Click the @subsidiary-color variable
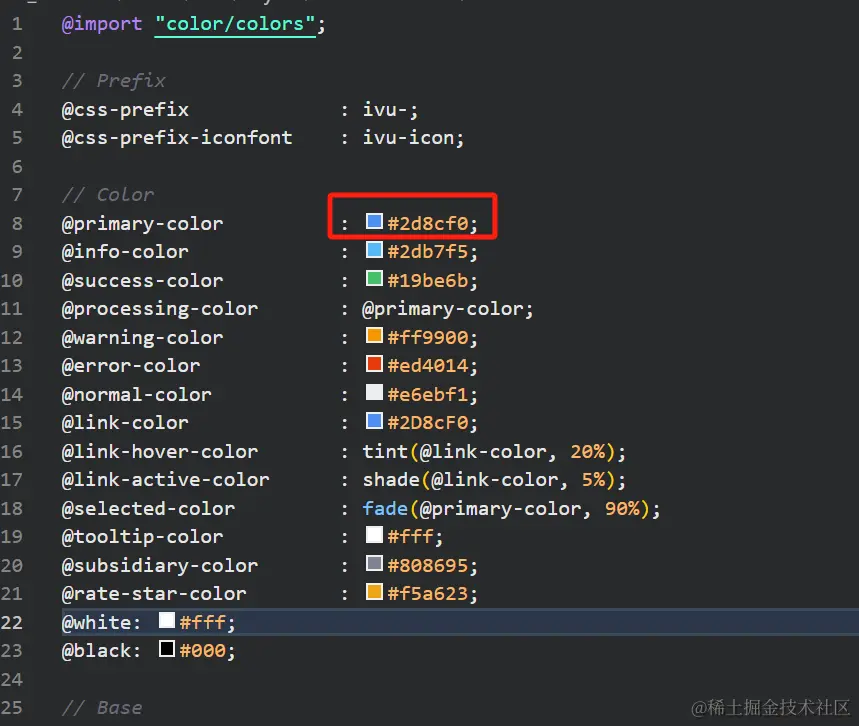Screen dimensions: 859x726 pos(159,565)
